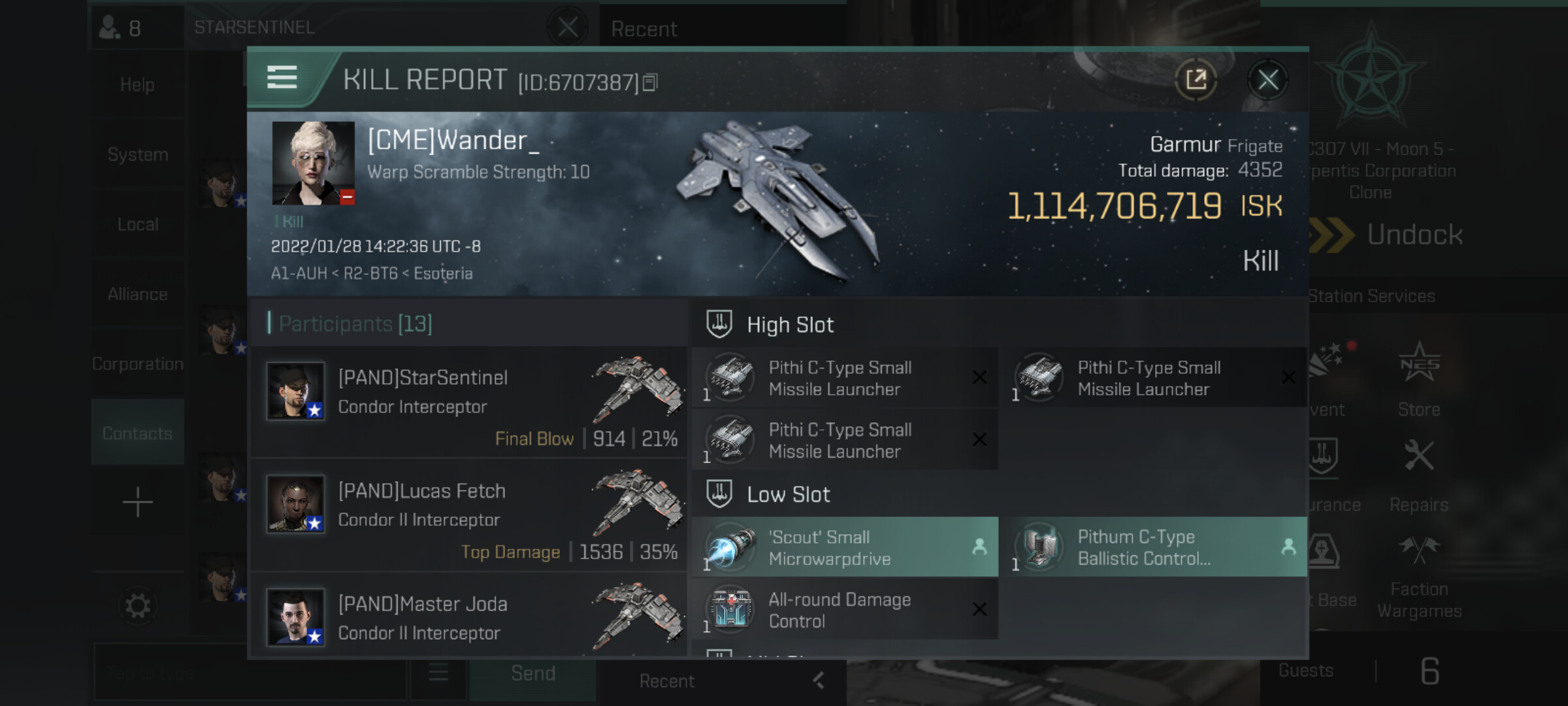Screen dimensions: 1568x706
Task: Open the chat settings gear
Action: (137, 606)
